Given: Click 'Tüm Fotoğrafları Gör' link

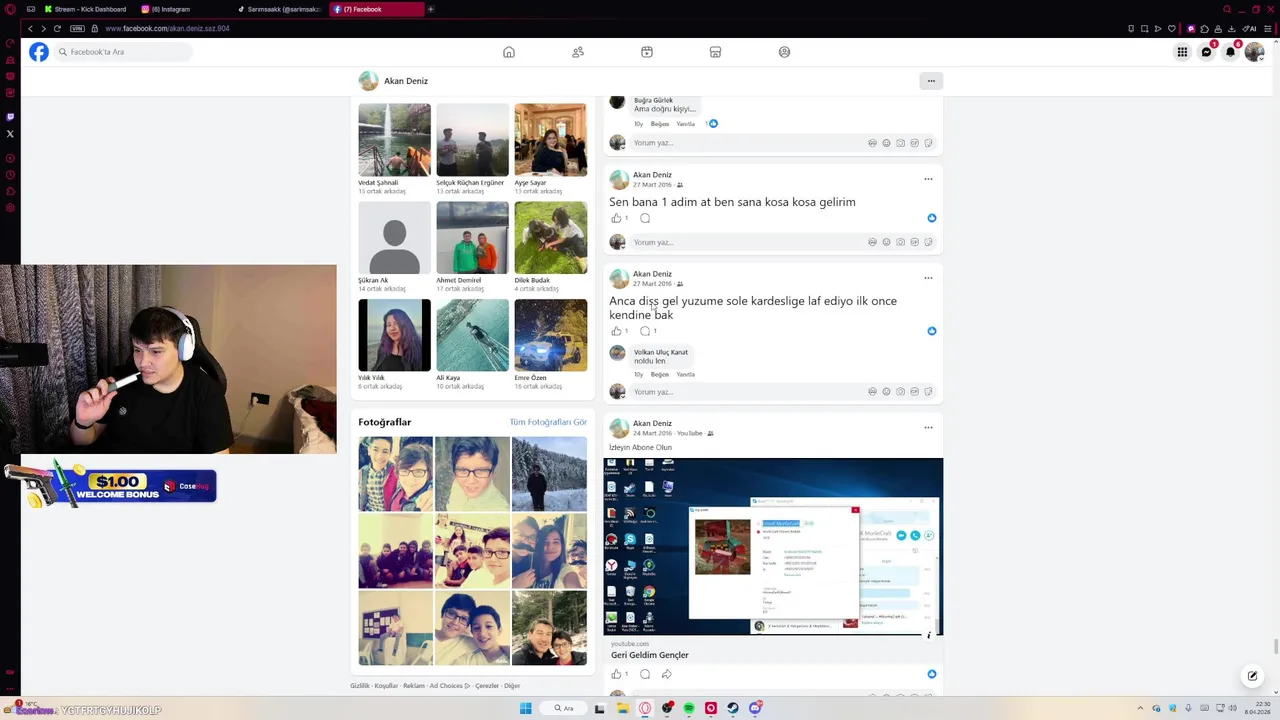Looking at the screenshot, I should pos(548,422).
